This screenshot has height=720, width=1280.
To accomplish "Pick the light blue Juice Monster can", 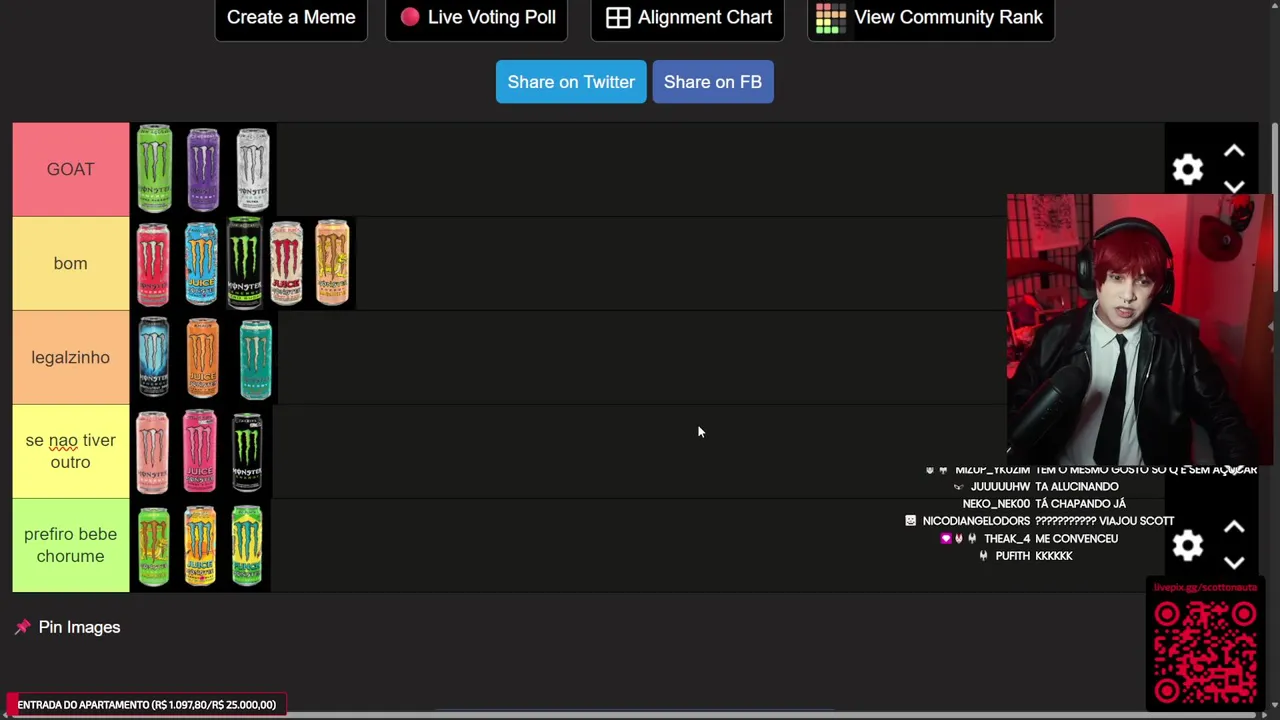I will tap(201, 263).
